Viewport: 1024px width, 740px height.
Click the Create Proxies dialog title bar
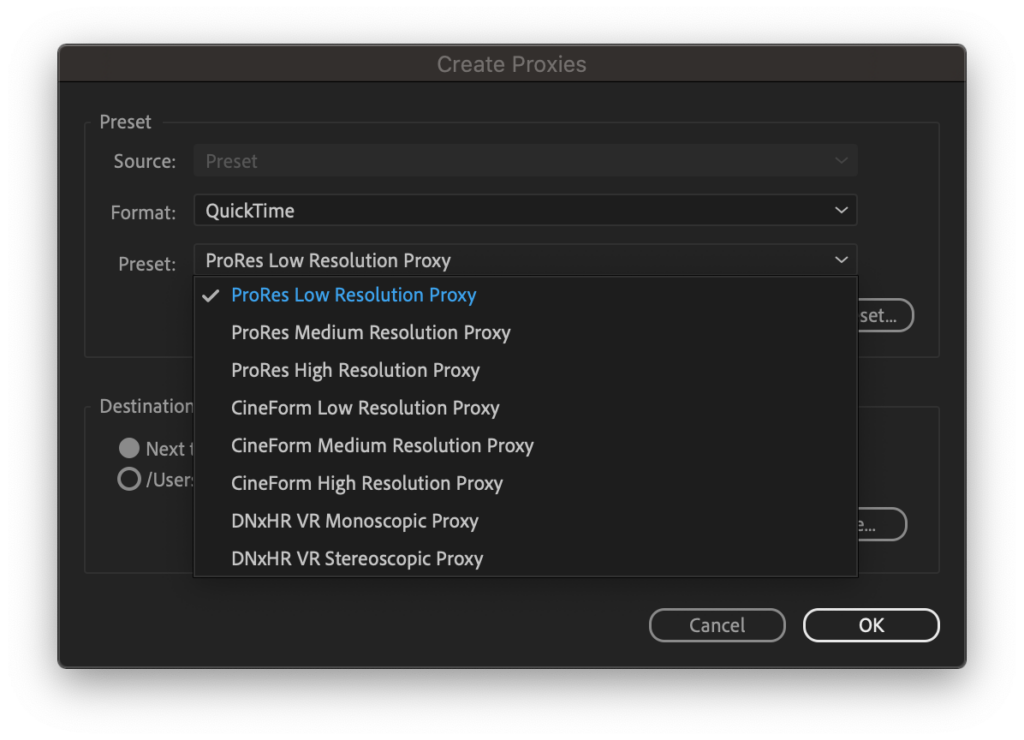[512, 64]
